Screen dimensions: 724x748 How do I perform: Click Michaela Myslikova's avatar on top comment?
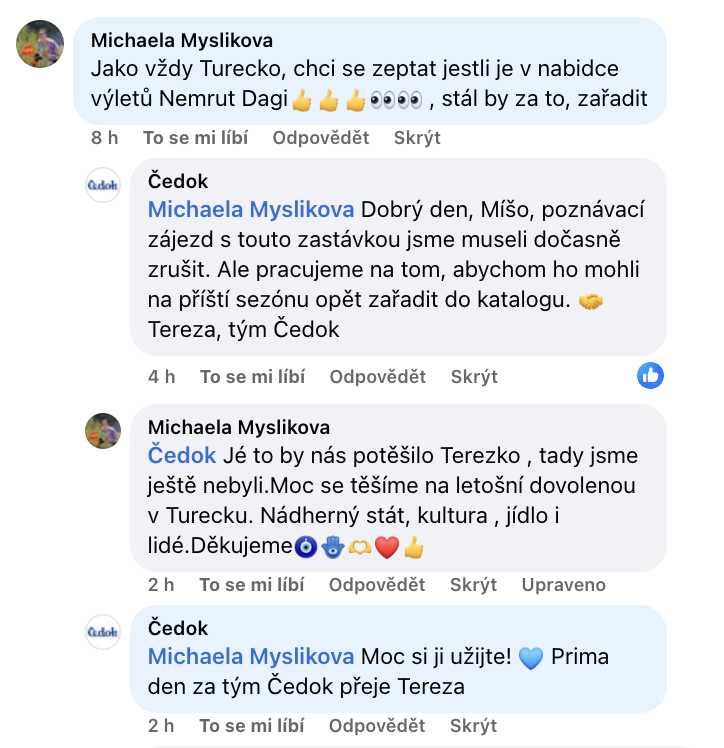pyautogui.click(x=40, y=44)
